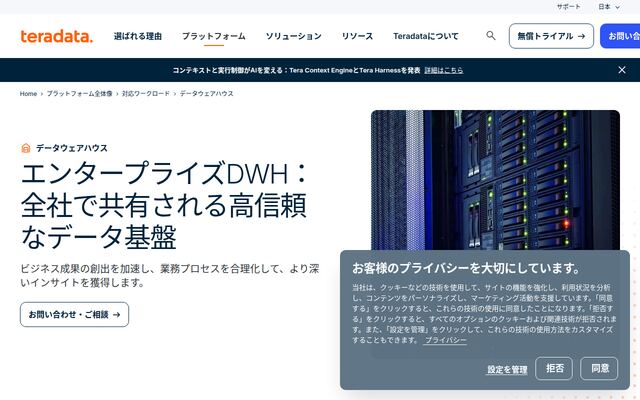Open the プラットフォーム menu
This screenshot has height=400, width=640.
coord(214,36)
